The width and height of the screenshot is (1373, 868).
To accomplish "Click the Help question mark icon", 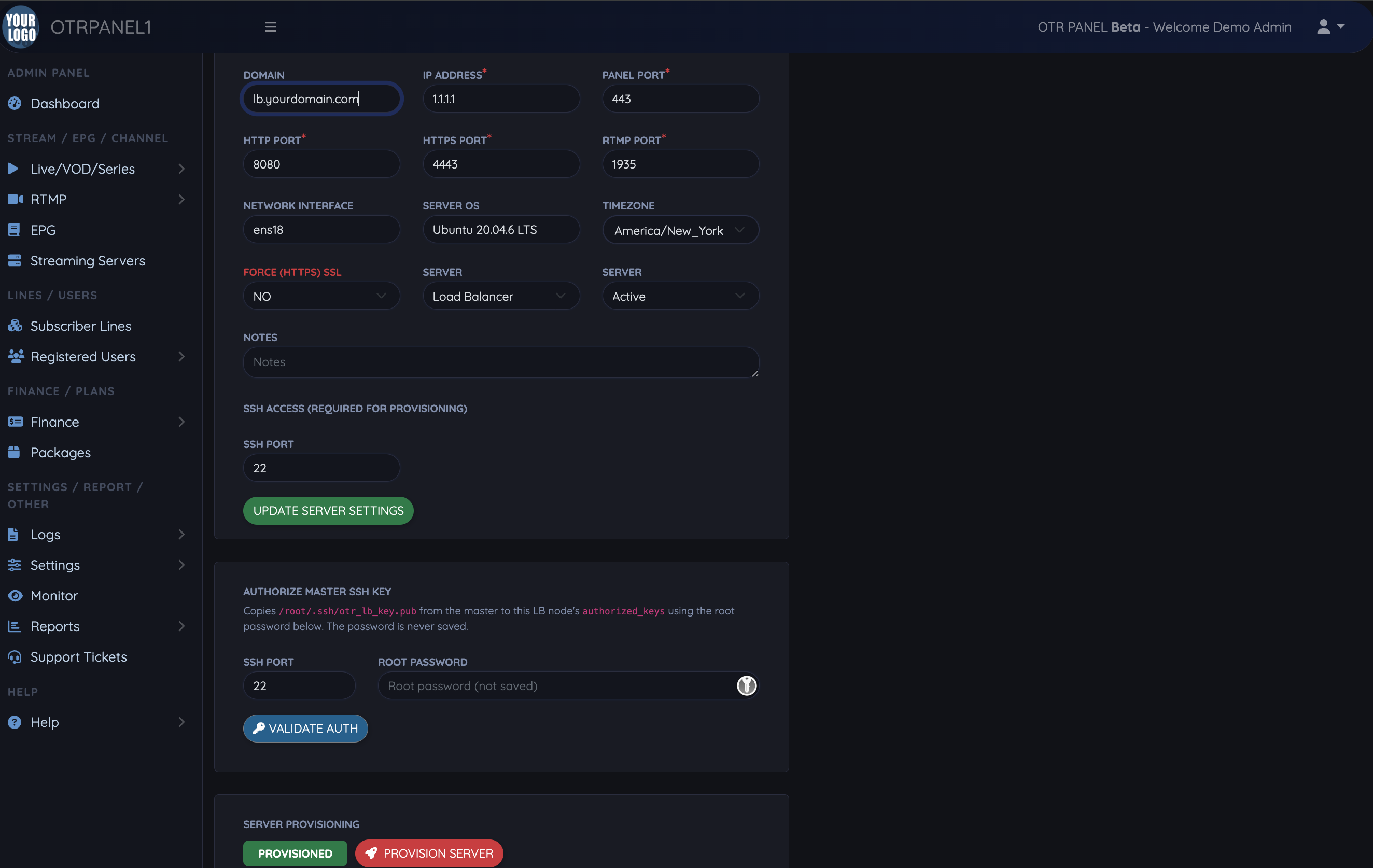I will (x=15, y=722).
